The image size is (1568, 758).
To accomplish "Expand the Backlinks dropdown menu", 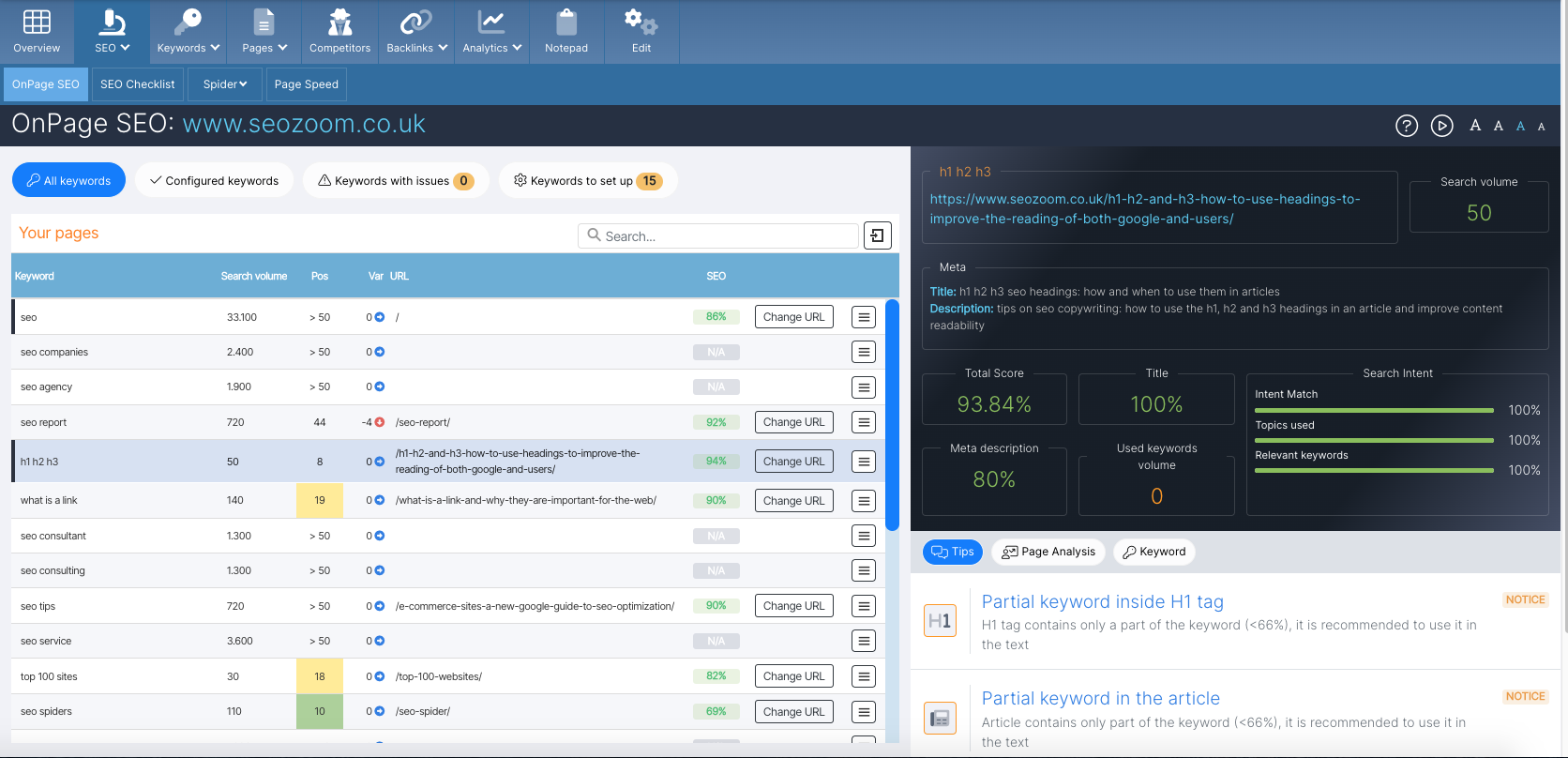I will click(x=416, y=32).
